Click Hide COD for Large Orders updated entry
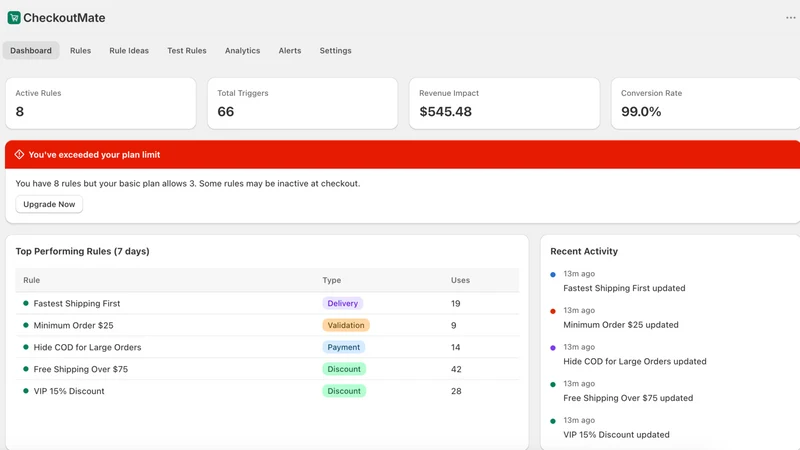This screenshot has height=450, width=800. 635,362
